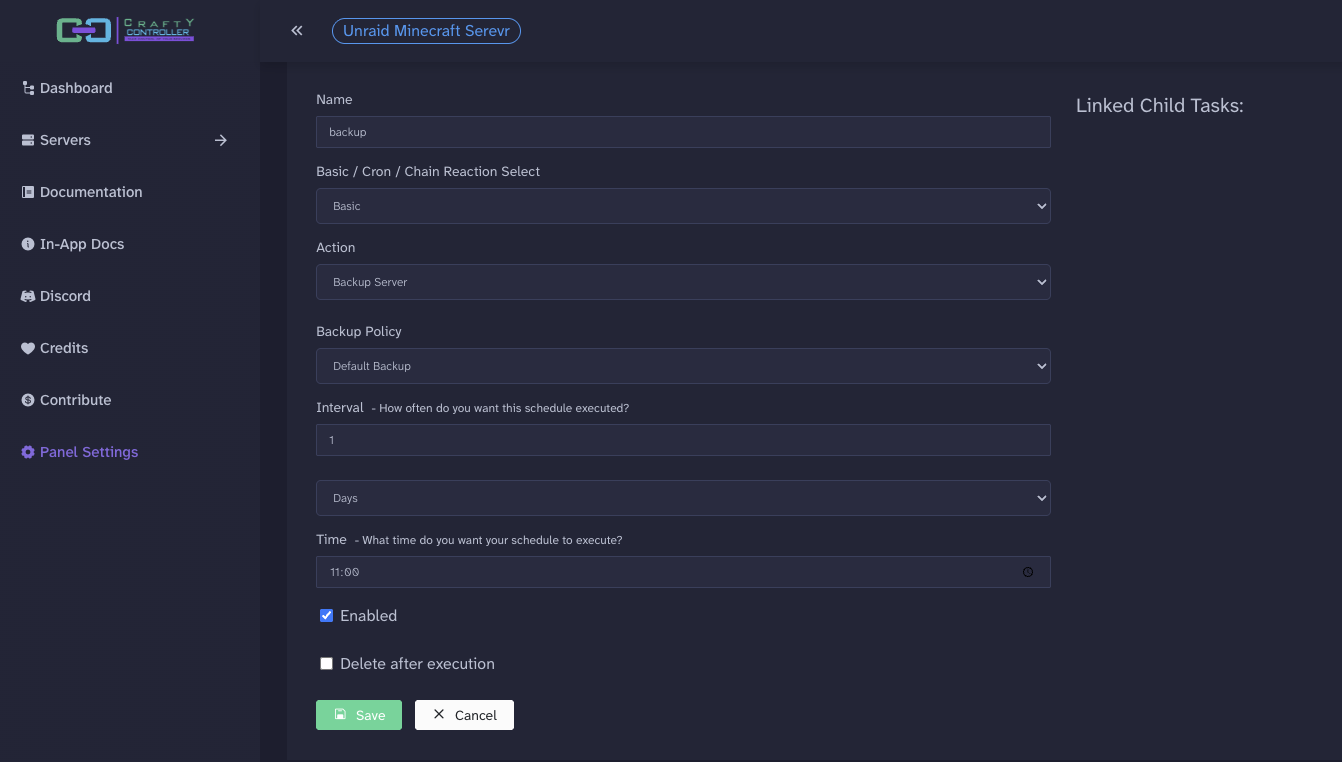Click the floppy disk icon on Save
Screen dimensions: 1342x762
[340, 715]
